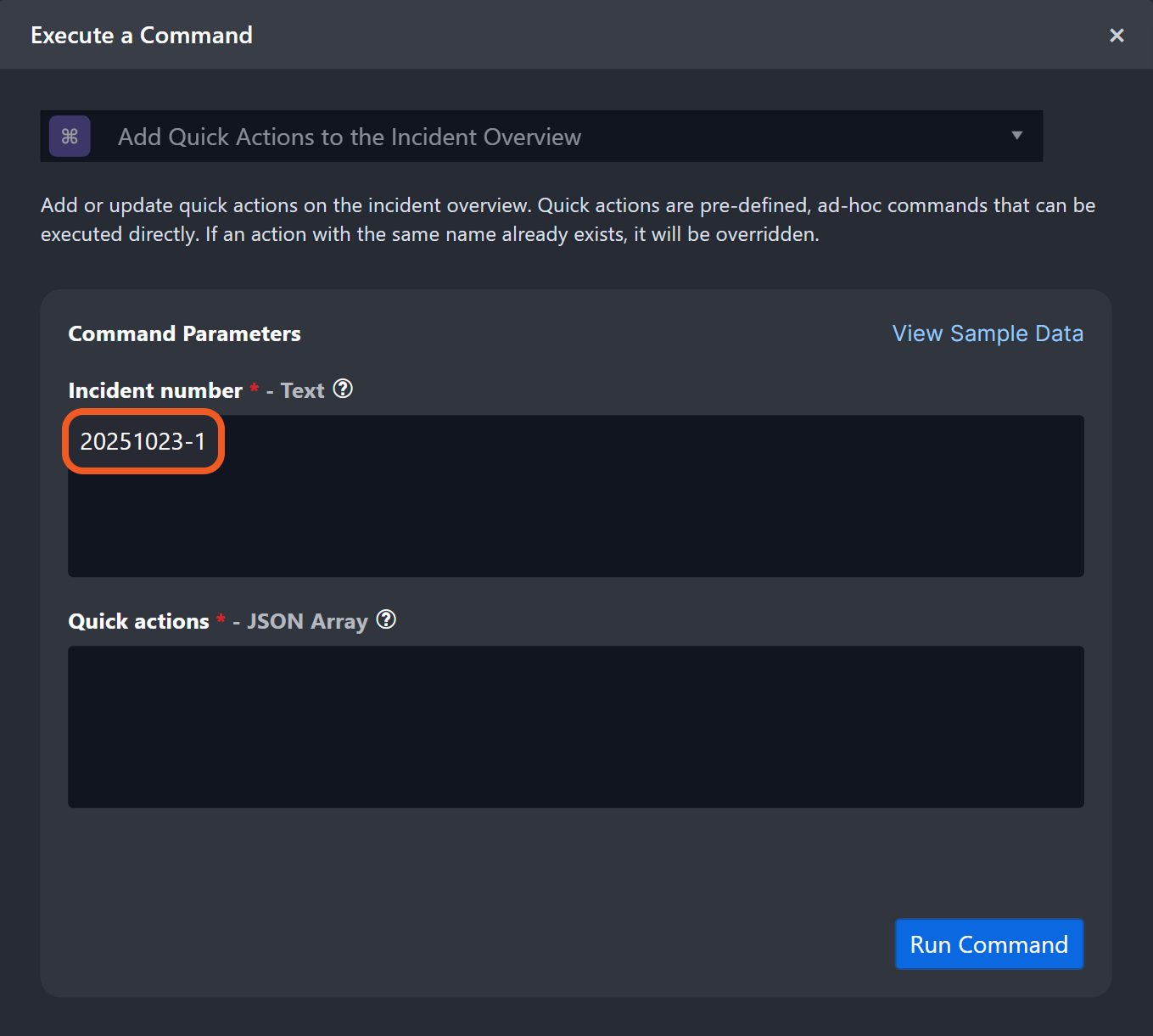Viewport: 1153px width, 1036px height.
Task: Open the Add Quick Actions command selector
Action: (x=543, y=137)
